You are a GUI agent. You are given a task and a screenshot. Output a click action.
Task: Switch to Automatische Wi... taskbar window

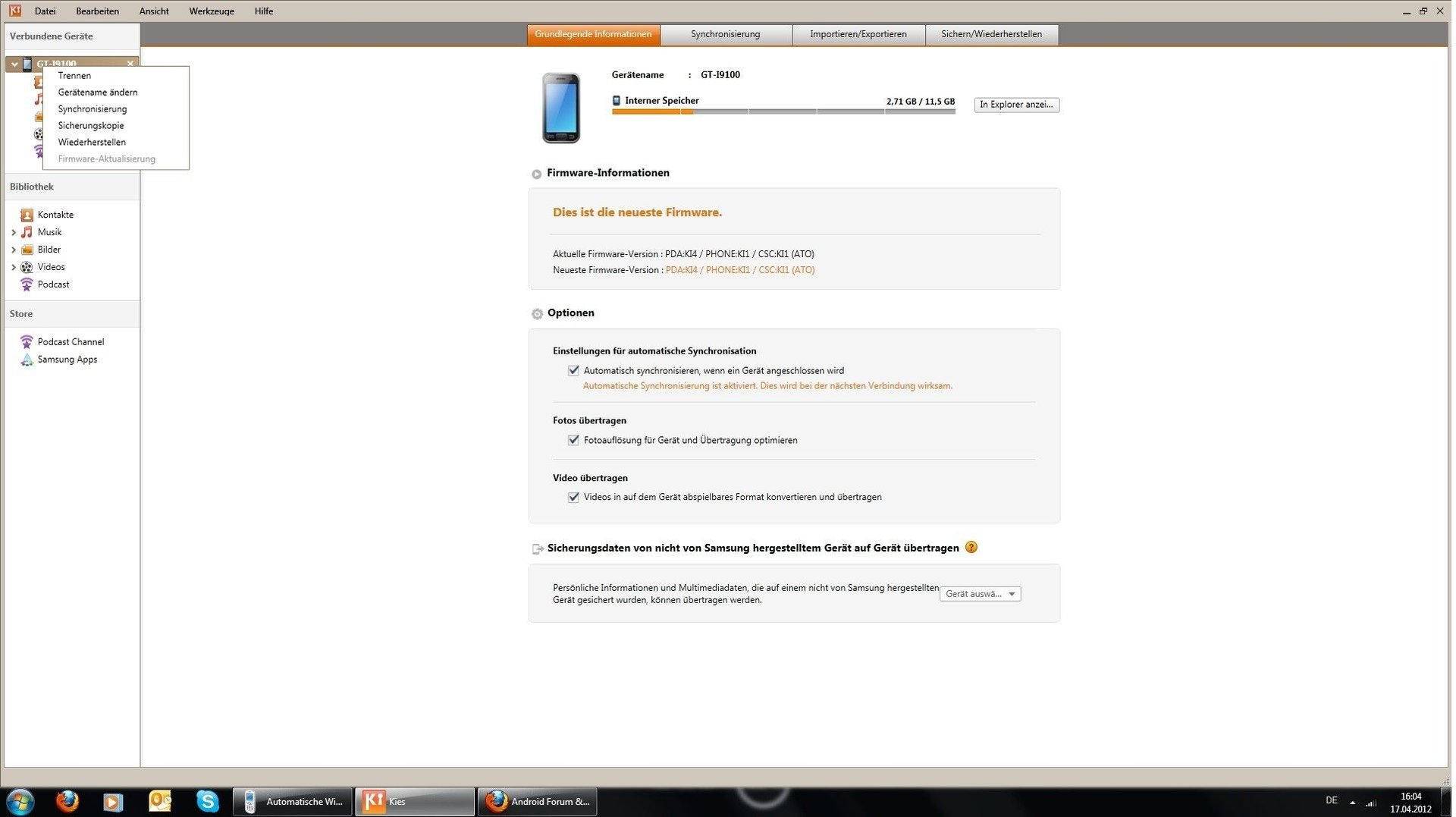click(293, 802)
